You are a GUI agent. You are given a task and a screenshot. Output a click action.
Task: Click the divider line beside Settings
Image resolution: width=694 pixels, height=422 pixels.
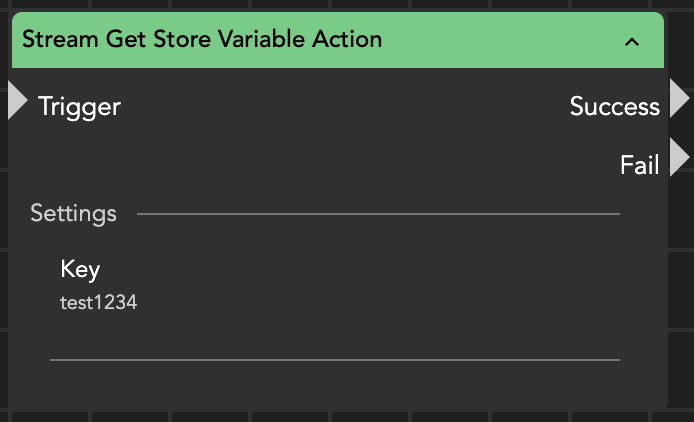point(378,214)
